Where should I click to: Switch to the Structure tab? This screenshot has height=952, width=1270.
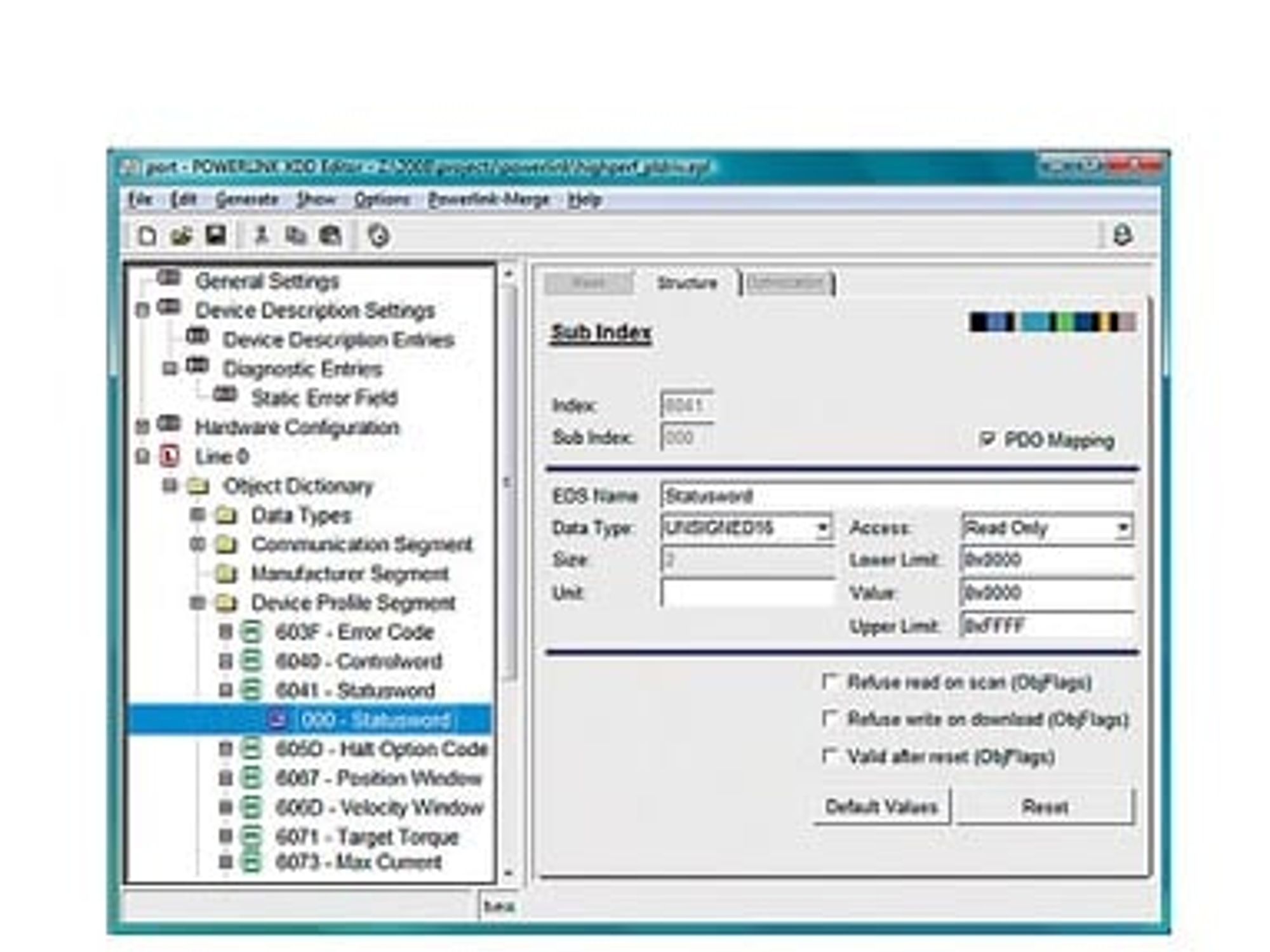687,283
